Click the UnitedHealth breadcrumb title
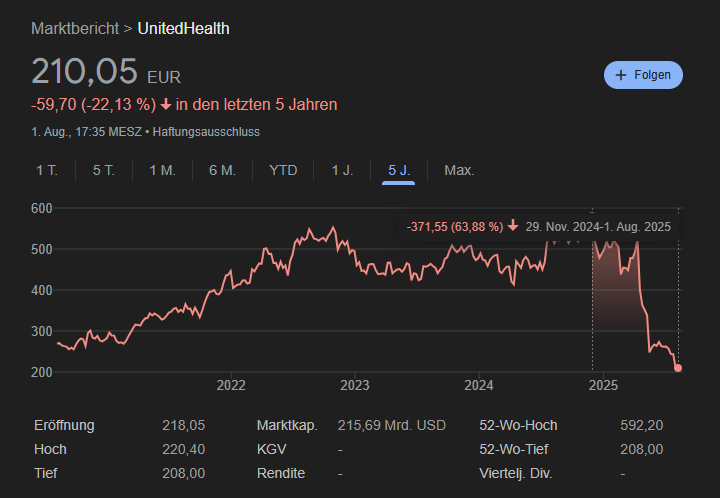The width and height of the screenshot is (720, 498). coord(184,28)
